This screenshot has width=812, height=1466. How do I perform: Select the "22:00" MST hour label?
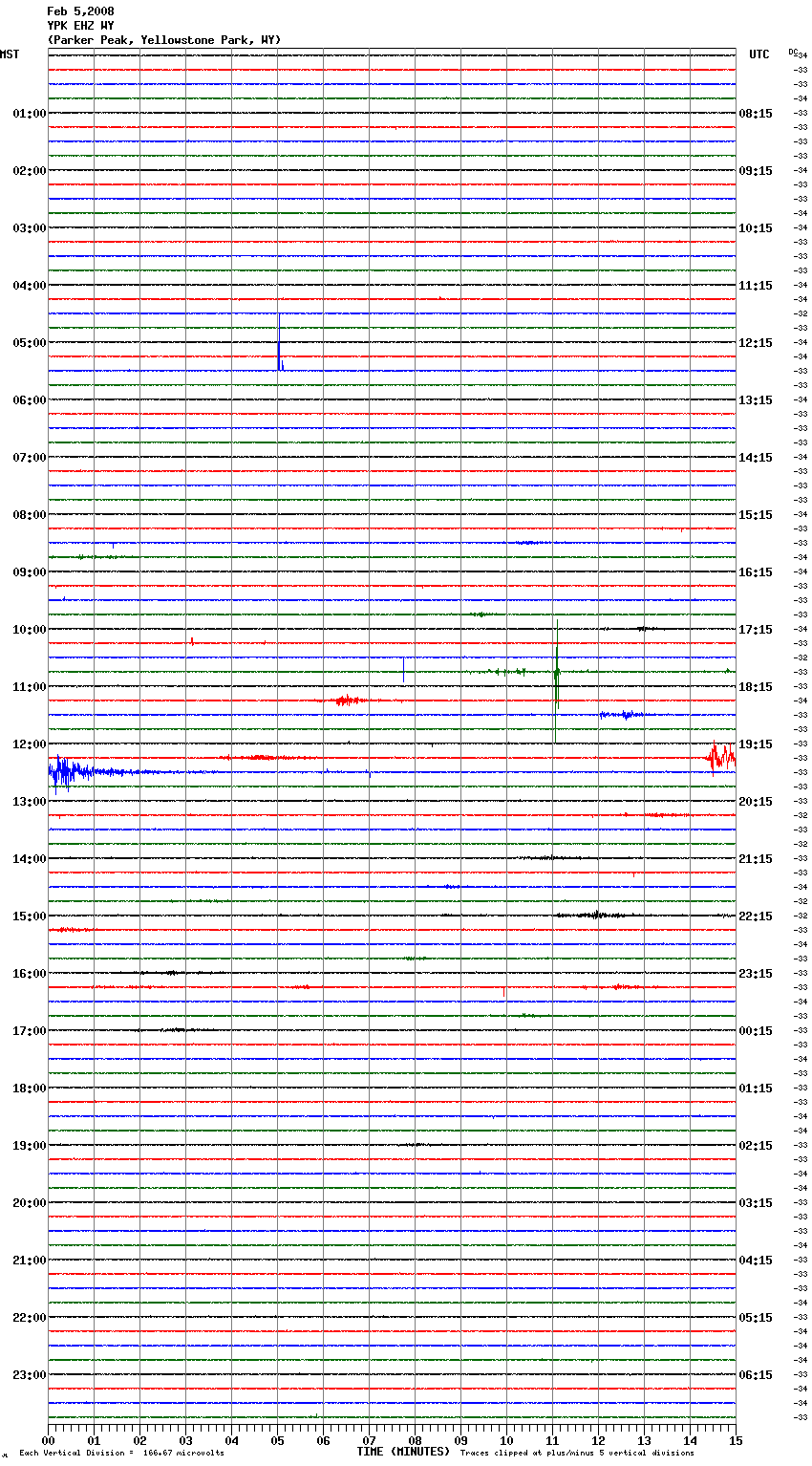tap(30, 1318)
